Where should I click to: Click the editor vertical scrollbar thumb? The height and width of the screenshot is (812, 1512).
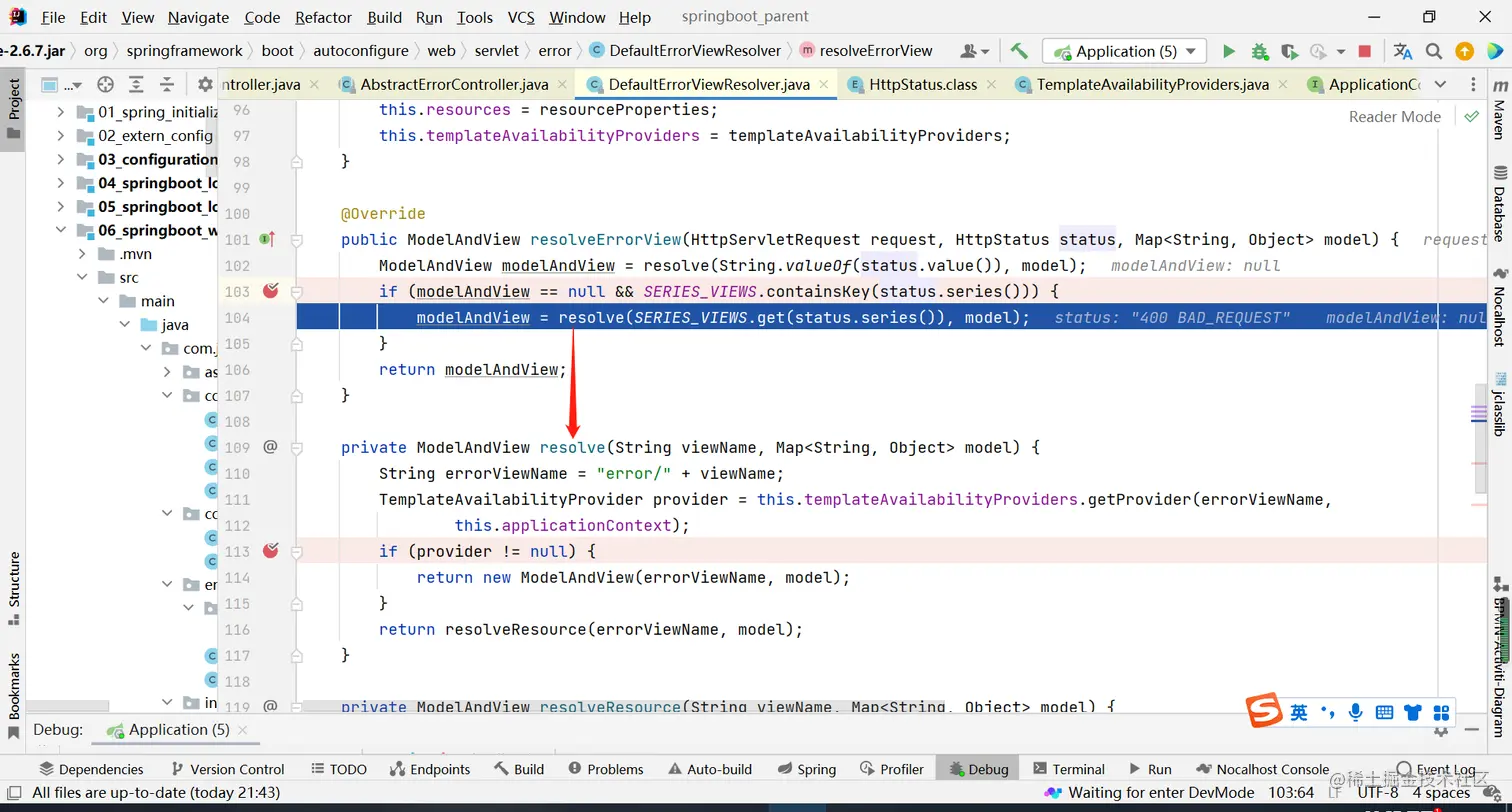[x=1479, y=439]
